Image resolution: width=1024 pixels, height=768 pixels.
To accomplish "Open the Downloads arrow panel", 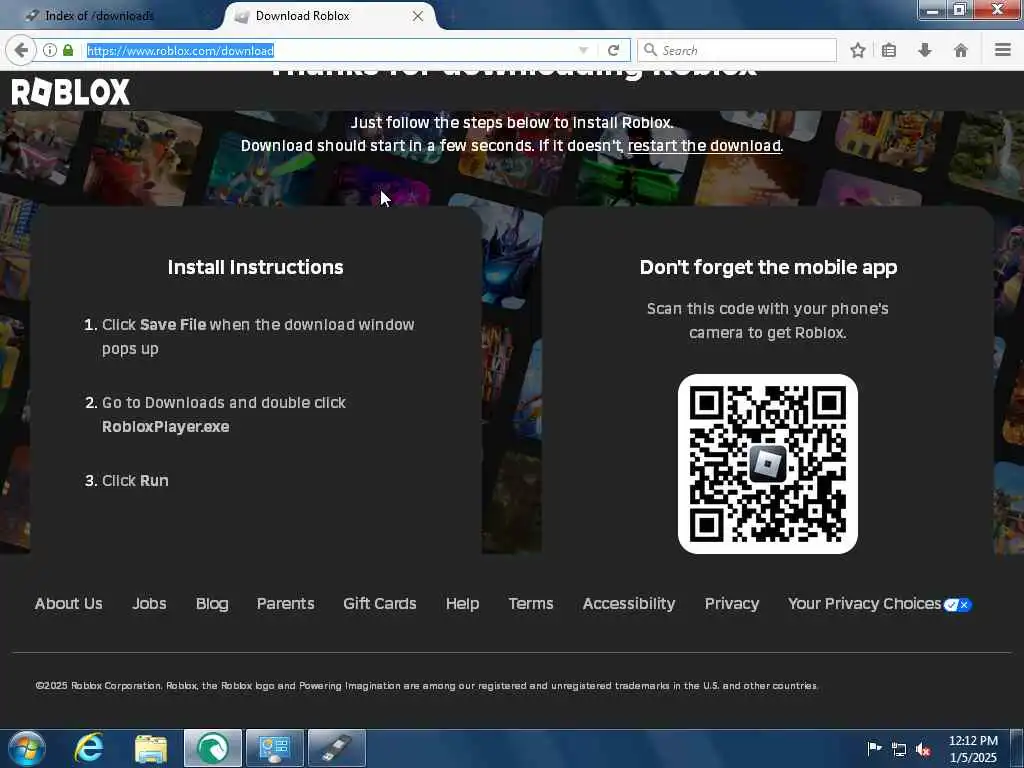I will pyautogui.click(x=925, y=50).
